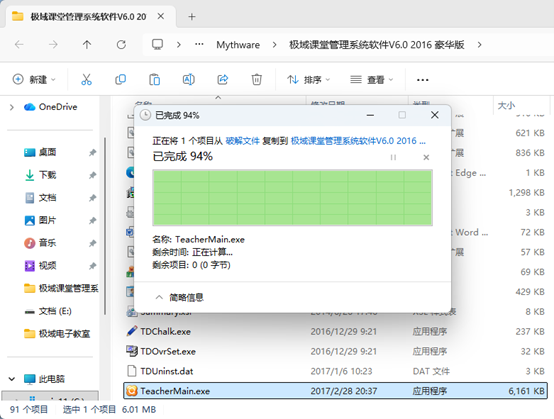Image resolution: width=554 pixels, height=419 pixels.
Task: Collapse details with 简略信息 chevron
Action: point(159,297)
